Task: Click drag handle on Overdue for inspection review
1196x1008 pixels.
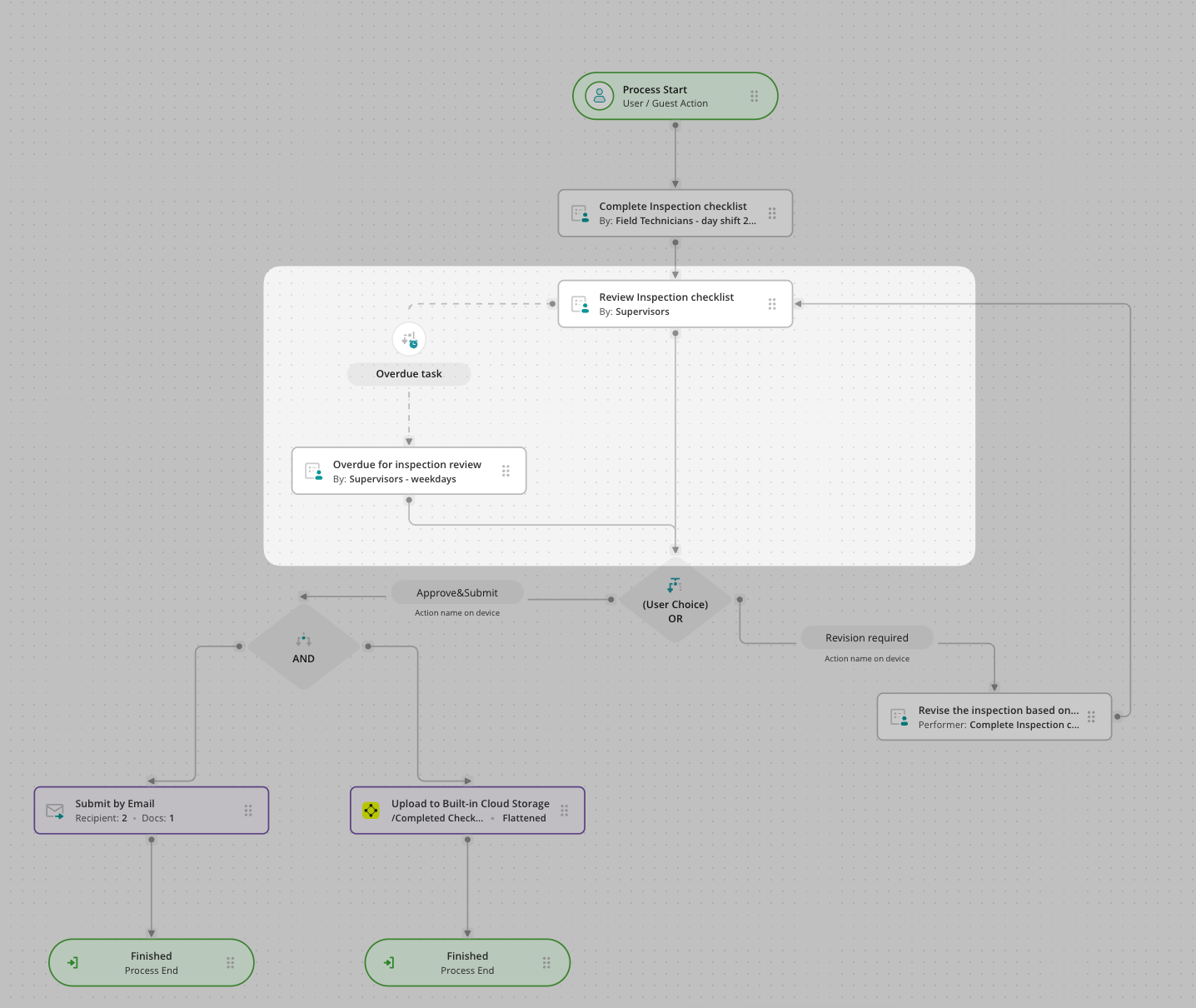Action: click(x=506, y=471)
